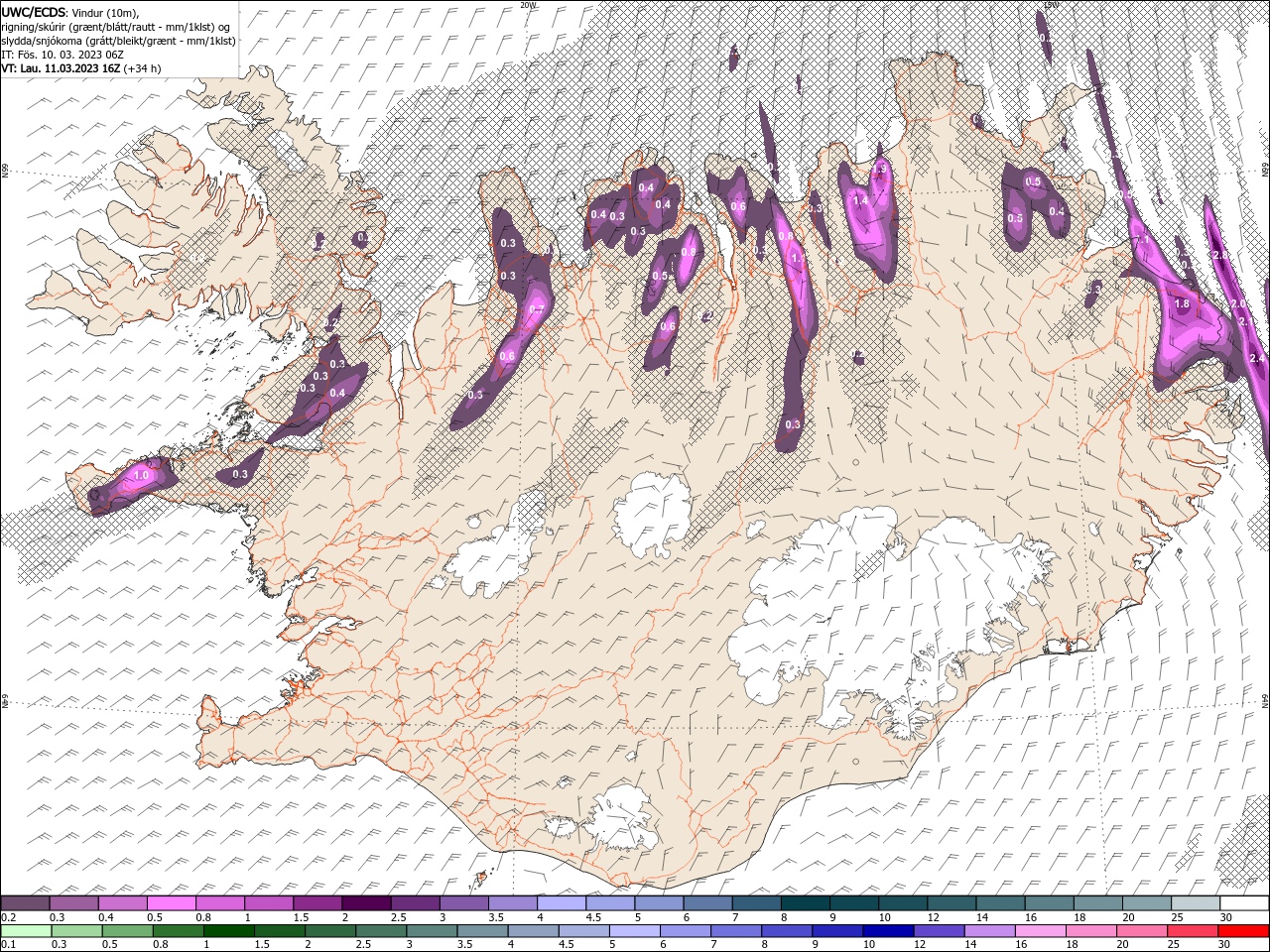The height and width of the screenshot is (952, 1270).
Task: Click the '20W' longitude label at the top
Action: 529,5
